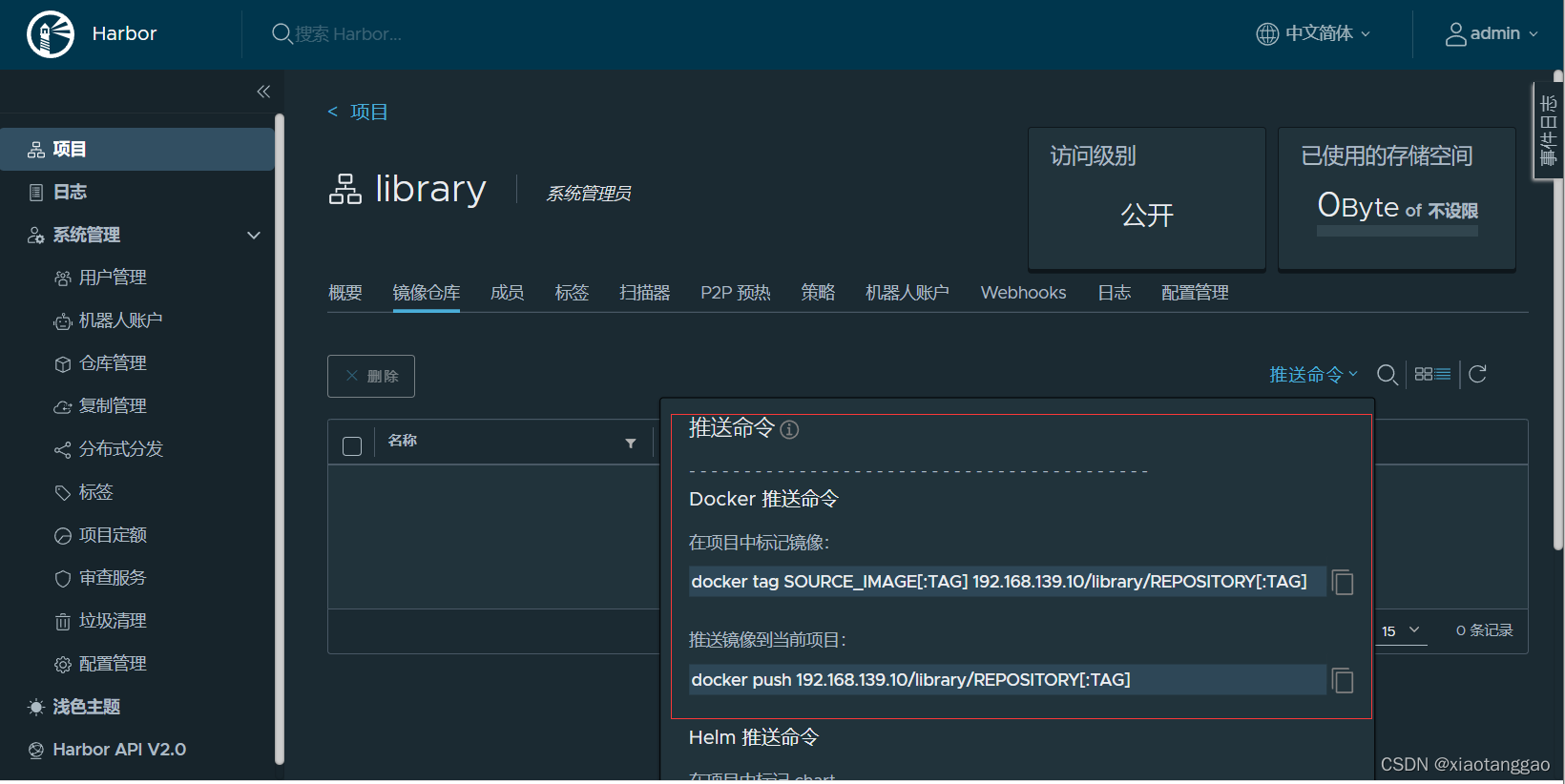Open the 事件日志 side tab
The image size is (1565, 784).
click(x=1548, y=131)
